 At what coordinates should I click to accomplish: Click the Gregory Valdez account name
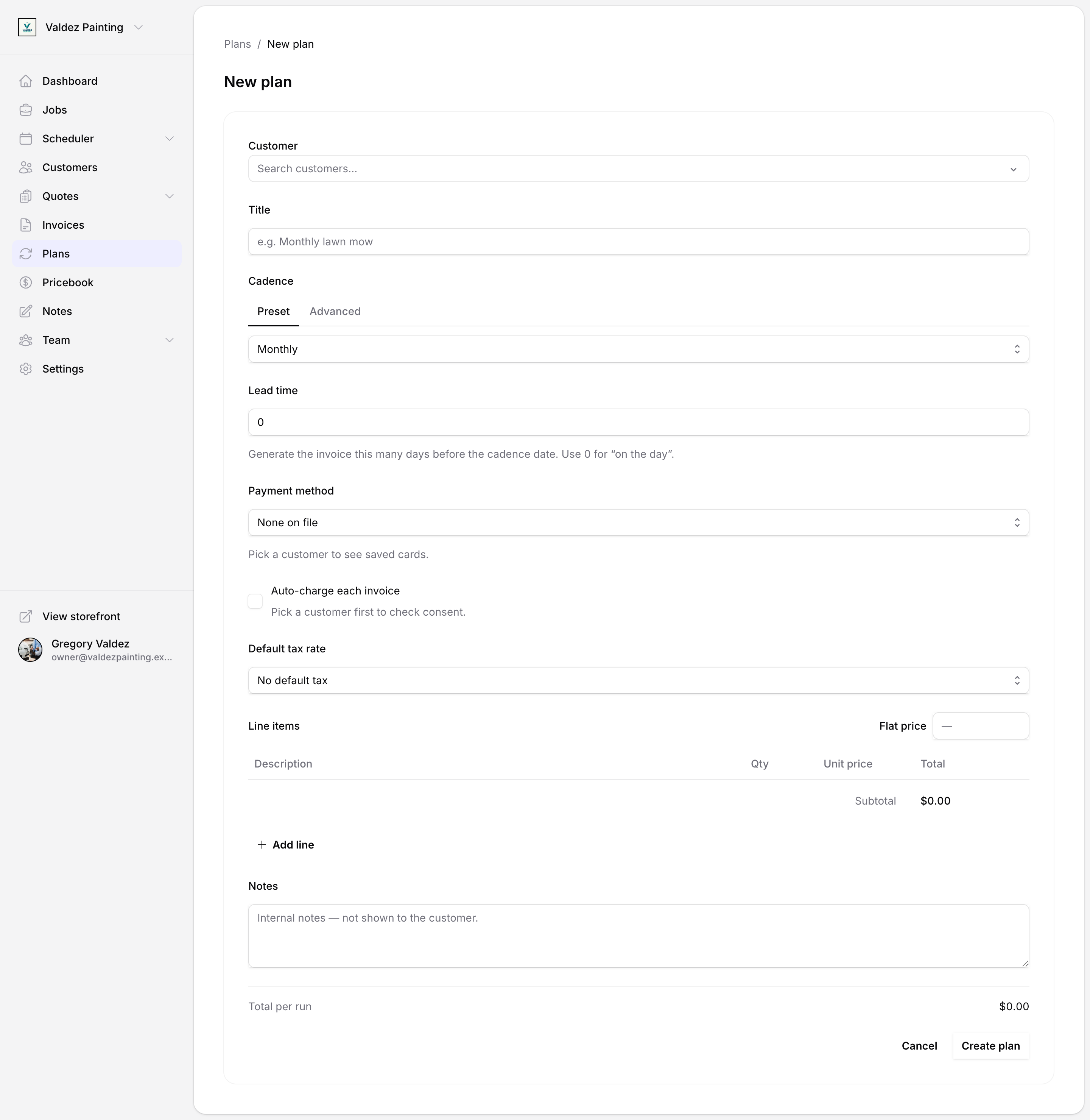[90, 644]
